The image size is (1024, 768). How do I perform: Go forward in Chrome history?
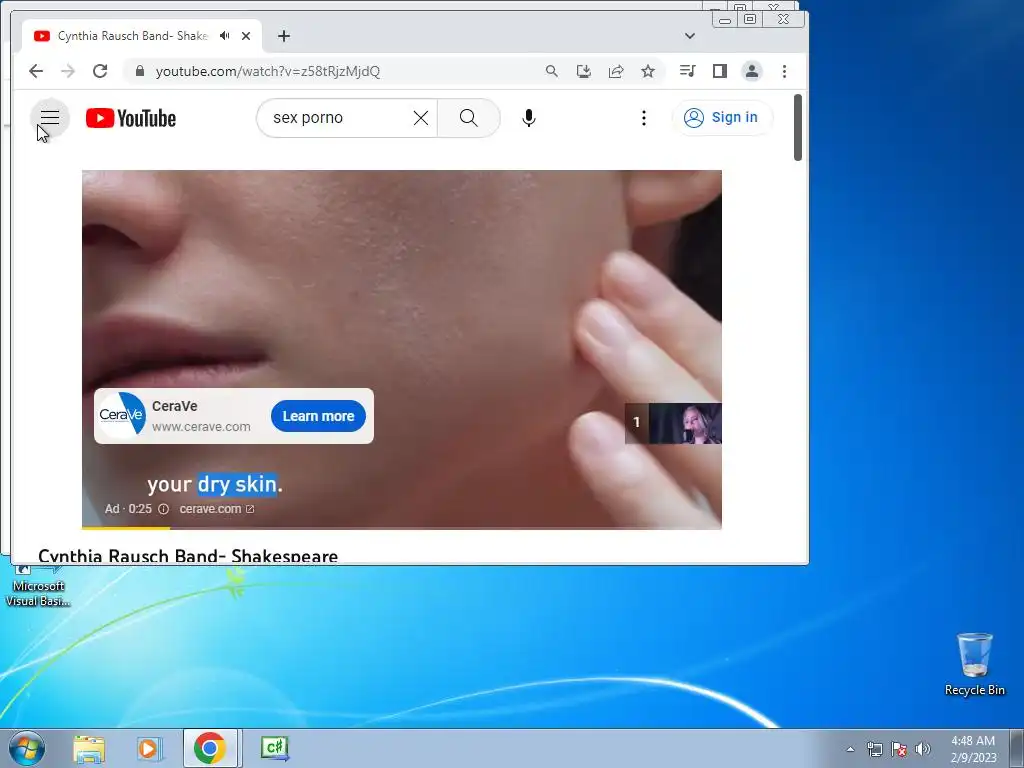pyautogui.click(x=68, y=71)
